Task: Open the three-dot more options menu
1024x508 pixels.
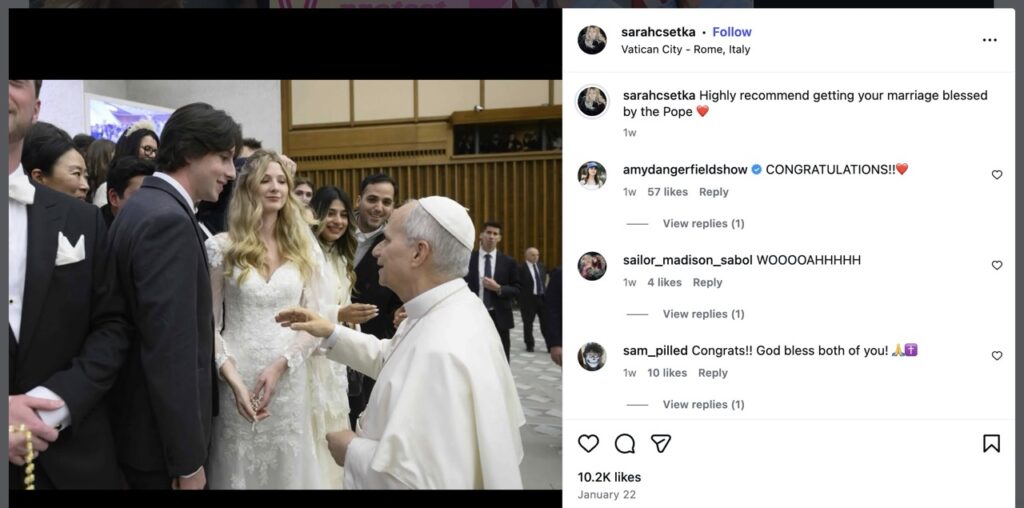Action: [x=989, y=40]
